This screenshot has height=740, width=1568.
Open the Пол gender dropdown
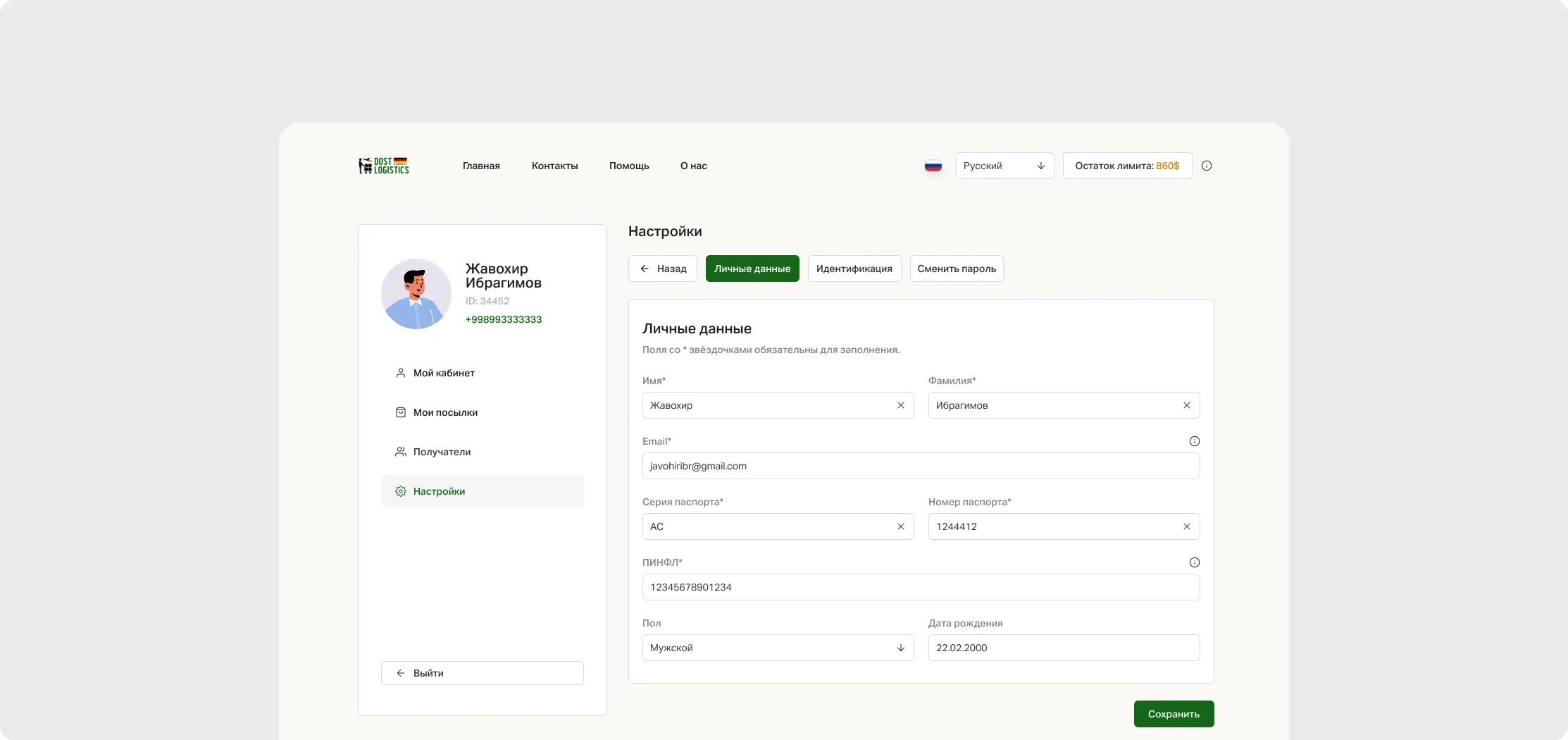pos(778,648)
